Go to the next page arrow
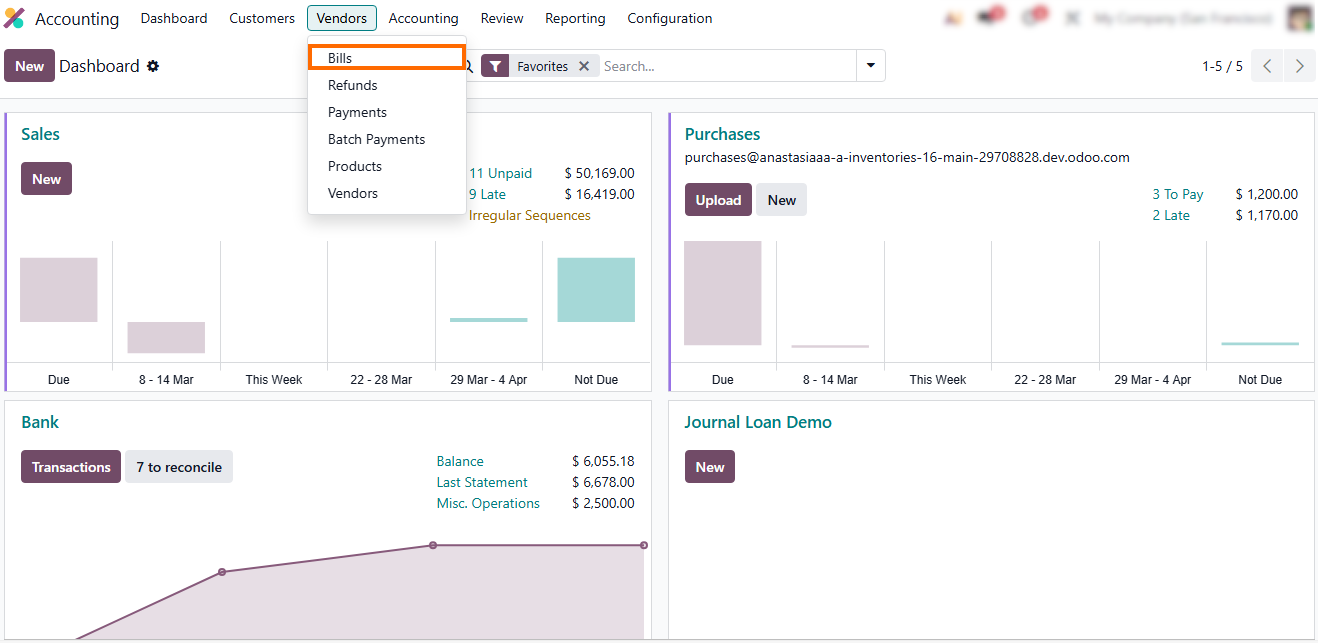1318x643 pixels. [x=1299, y=66]
